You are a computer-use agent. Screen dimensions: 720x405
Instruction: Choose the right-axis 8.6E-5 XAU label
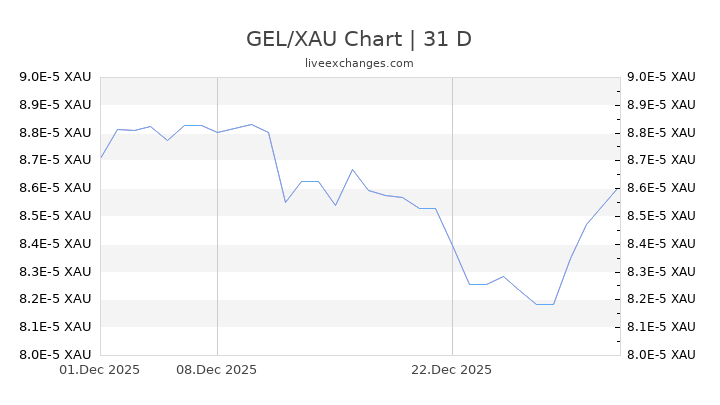pos(660,188)
